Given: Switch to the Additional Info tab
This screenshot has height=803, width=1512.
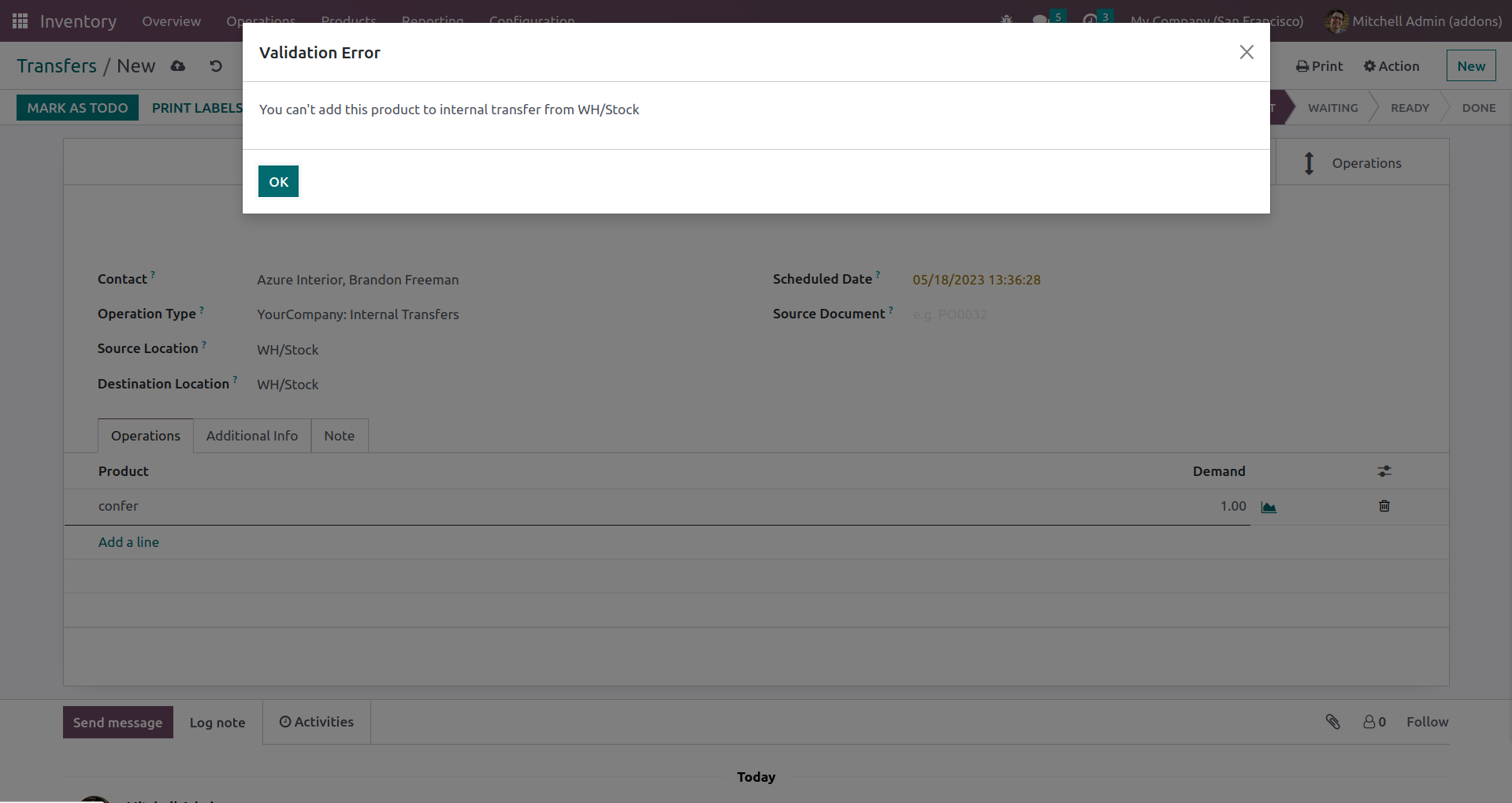Looking at the screenshot, I should pyautogui.click(x=252, y=436).
